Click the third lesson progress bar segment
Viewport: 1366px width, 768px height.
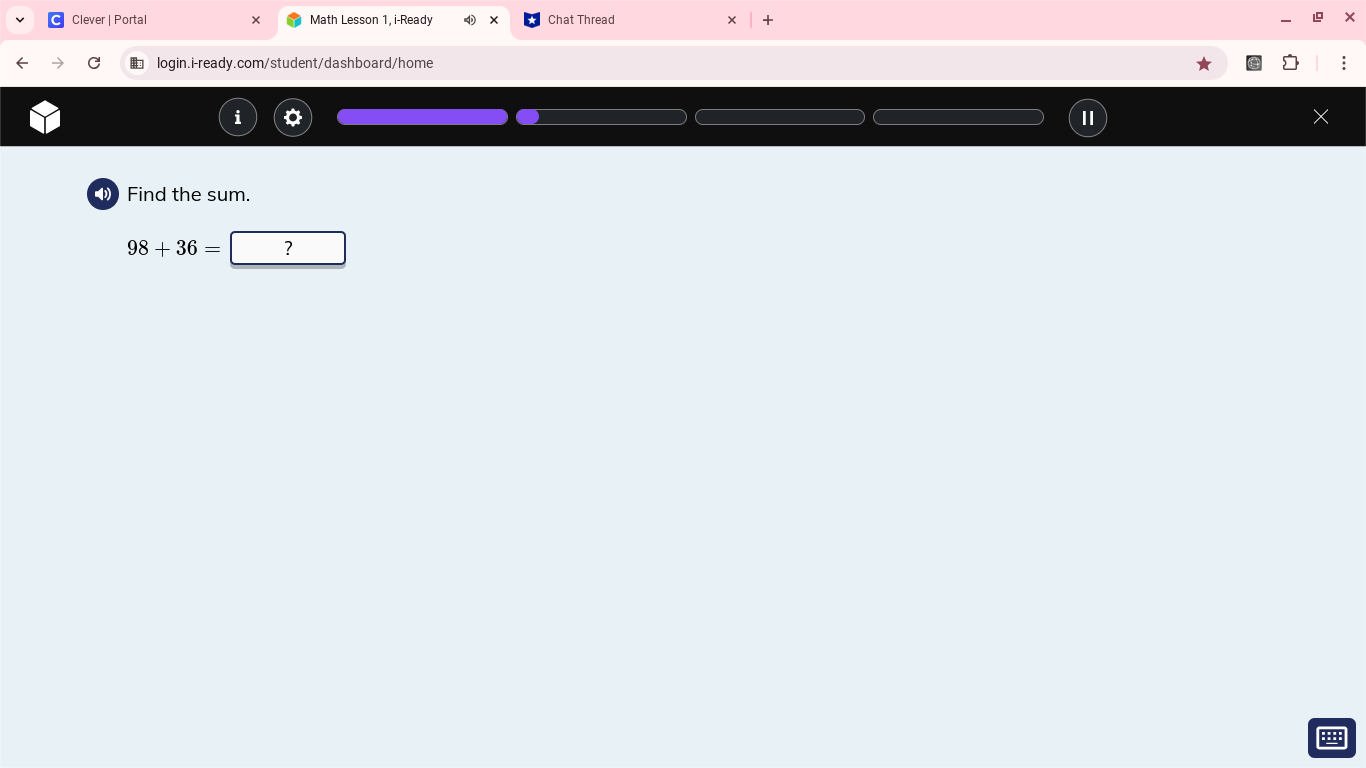pyautogui.click(x=780, y=117)
